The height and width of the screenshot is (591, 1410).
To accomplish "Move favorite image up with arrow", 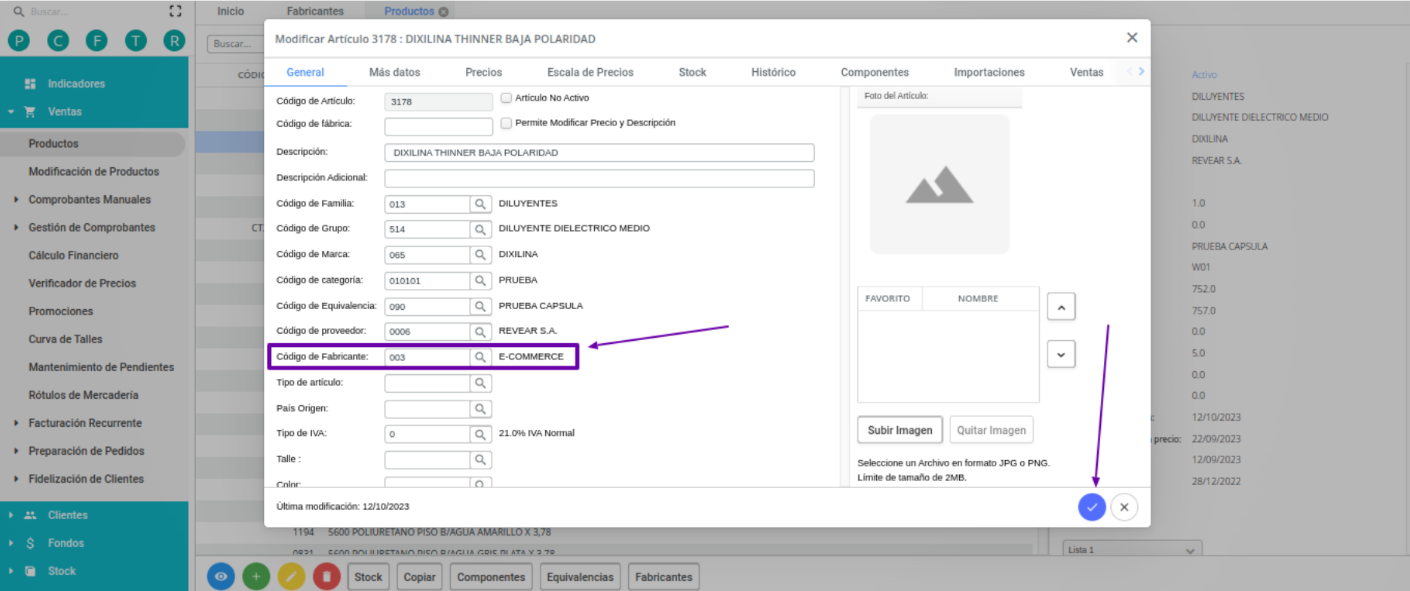I will (x=1061, y=306).
